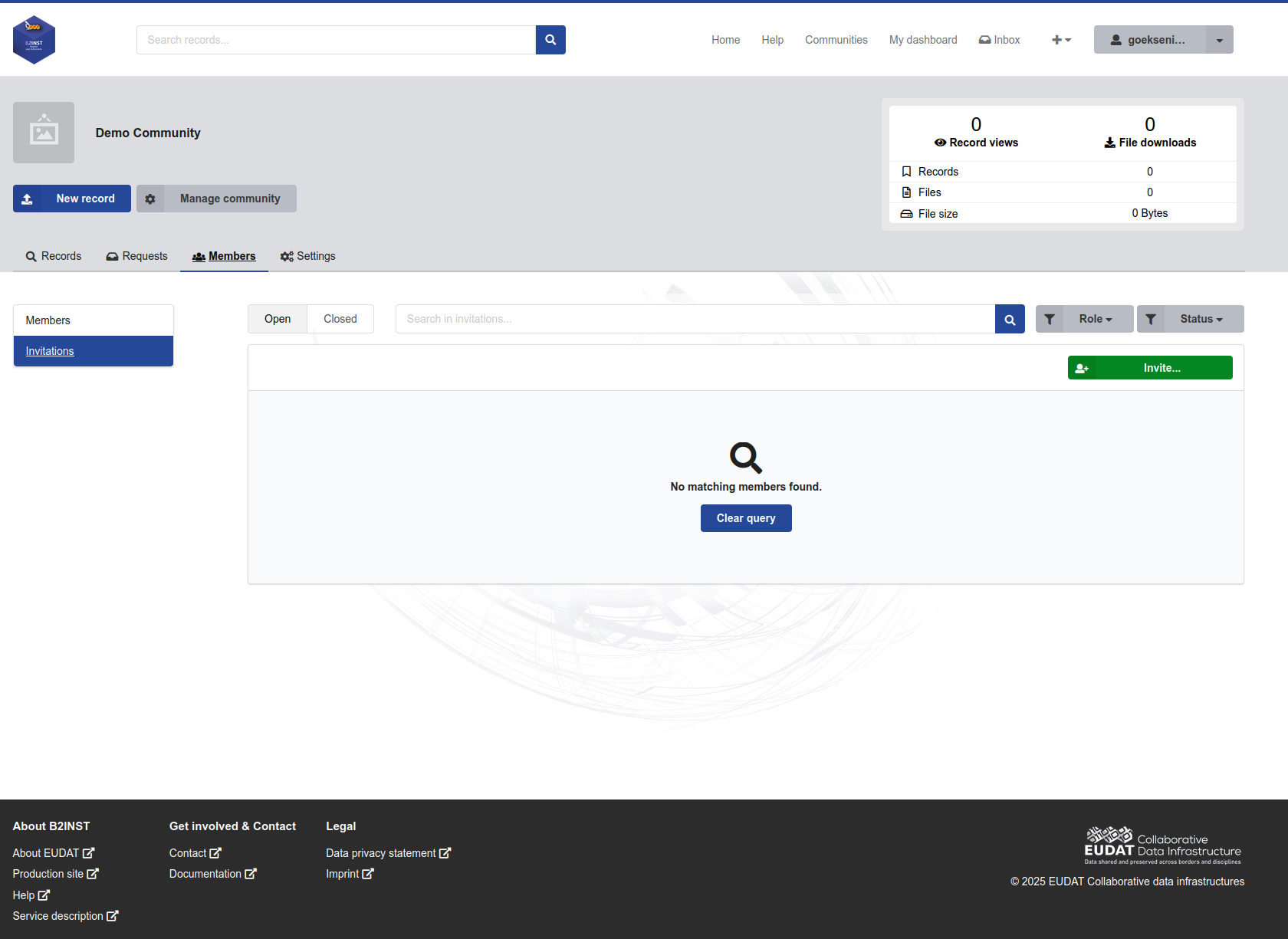The width and height of the screenshot is (1288, 939).
Task: Open My dashboard
Action: tap(923, 40)
